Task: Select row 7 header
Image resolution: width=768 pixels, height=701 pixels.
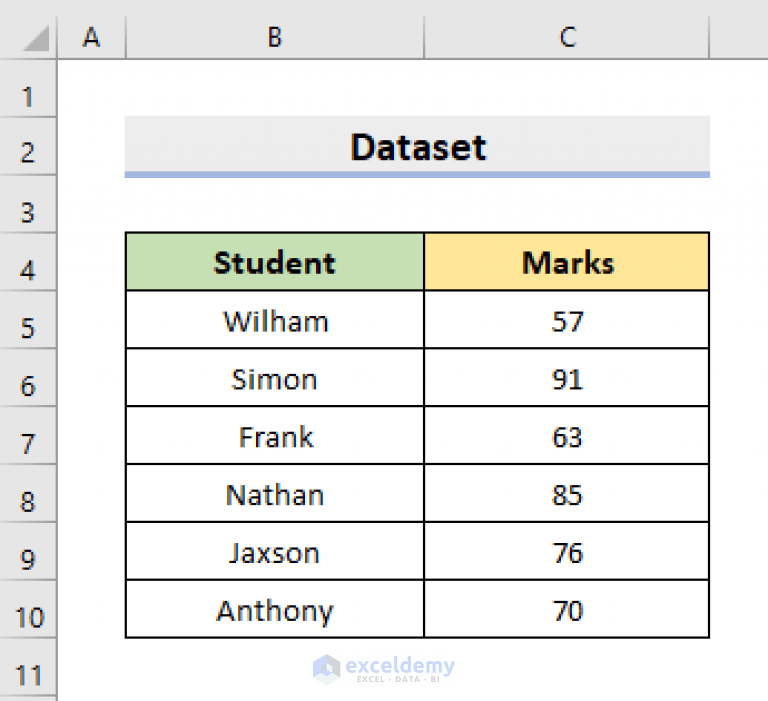Action: [x=28, y=435]
